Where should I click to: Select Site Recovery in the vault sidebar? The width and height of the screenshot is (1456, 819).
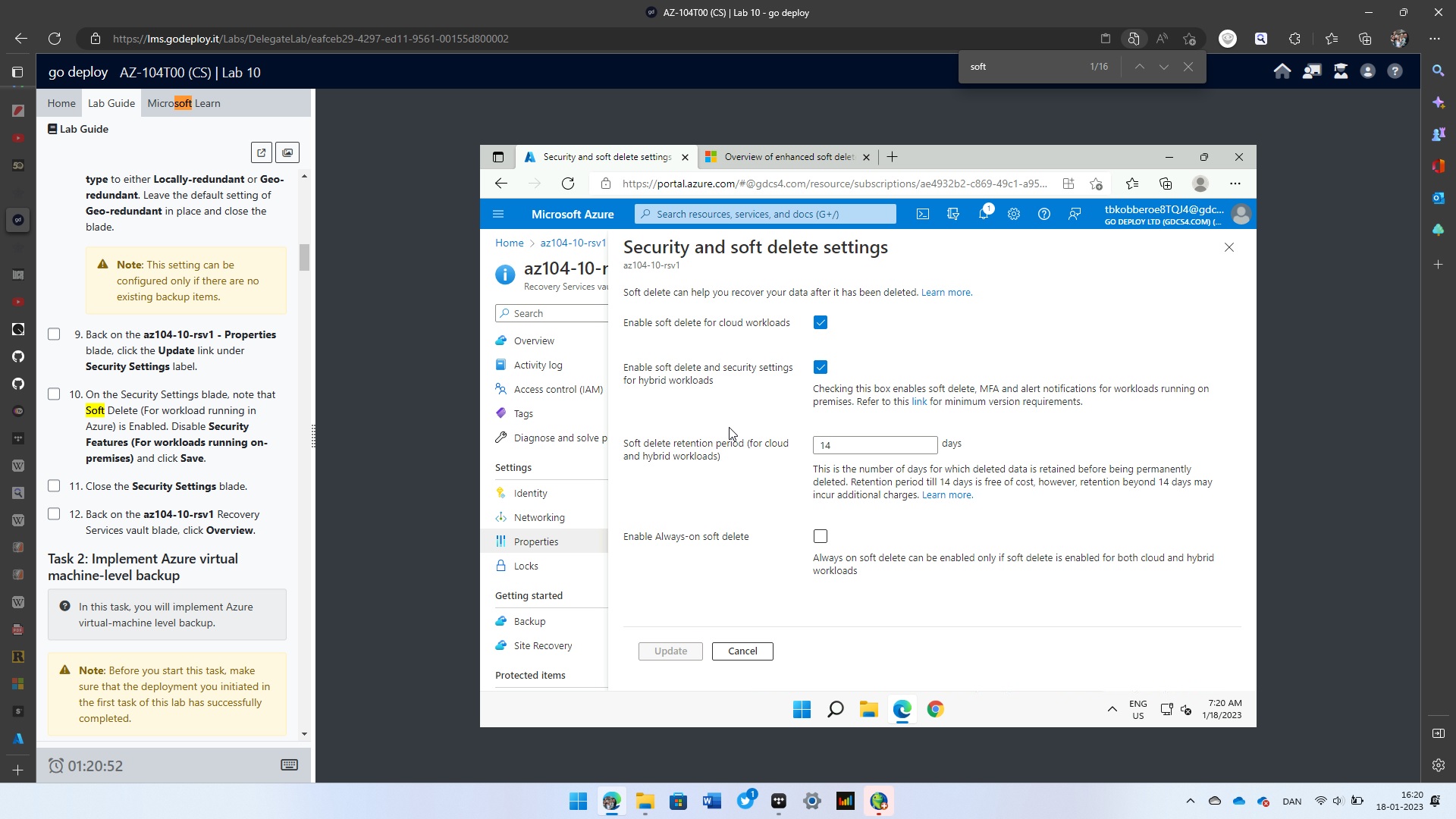point(543,645)
